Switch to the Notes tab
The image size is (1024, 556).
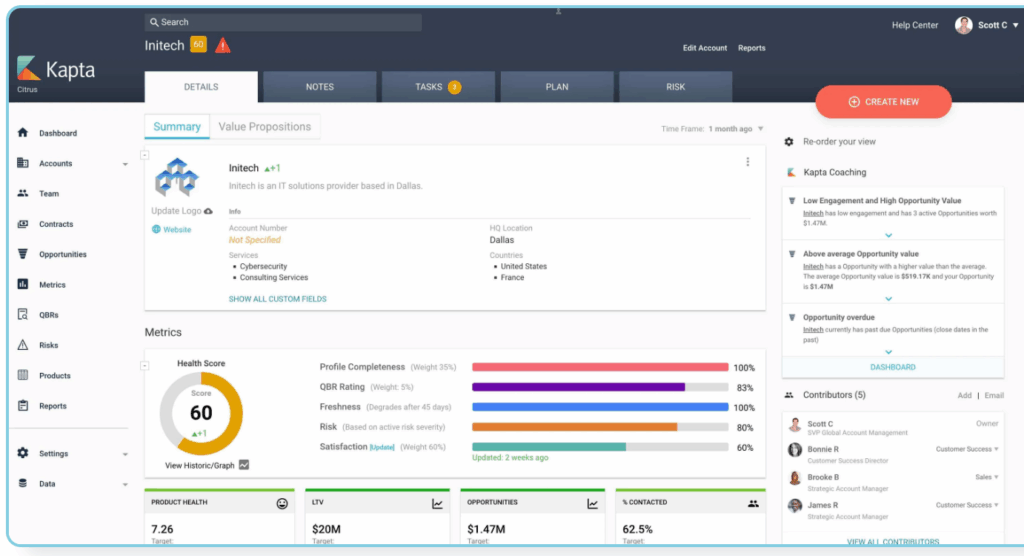coord(319,87)
